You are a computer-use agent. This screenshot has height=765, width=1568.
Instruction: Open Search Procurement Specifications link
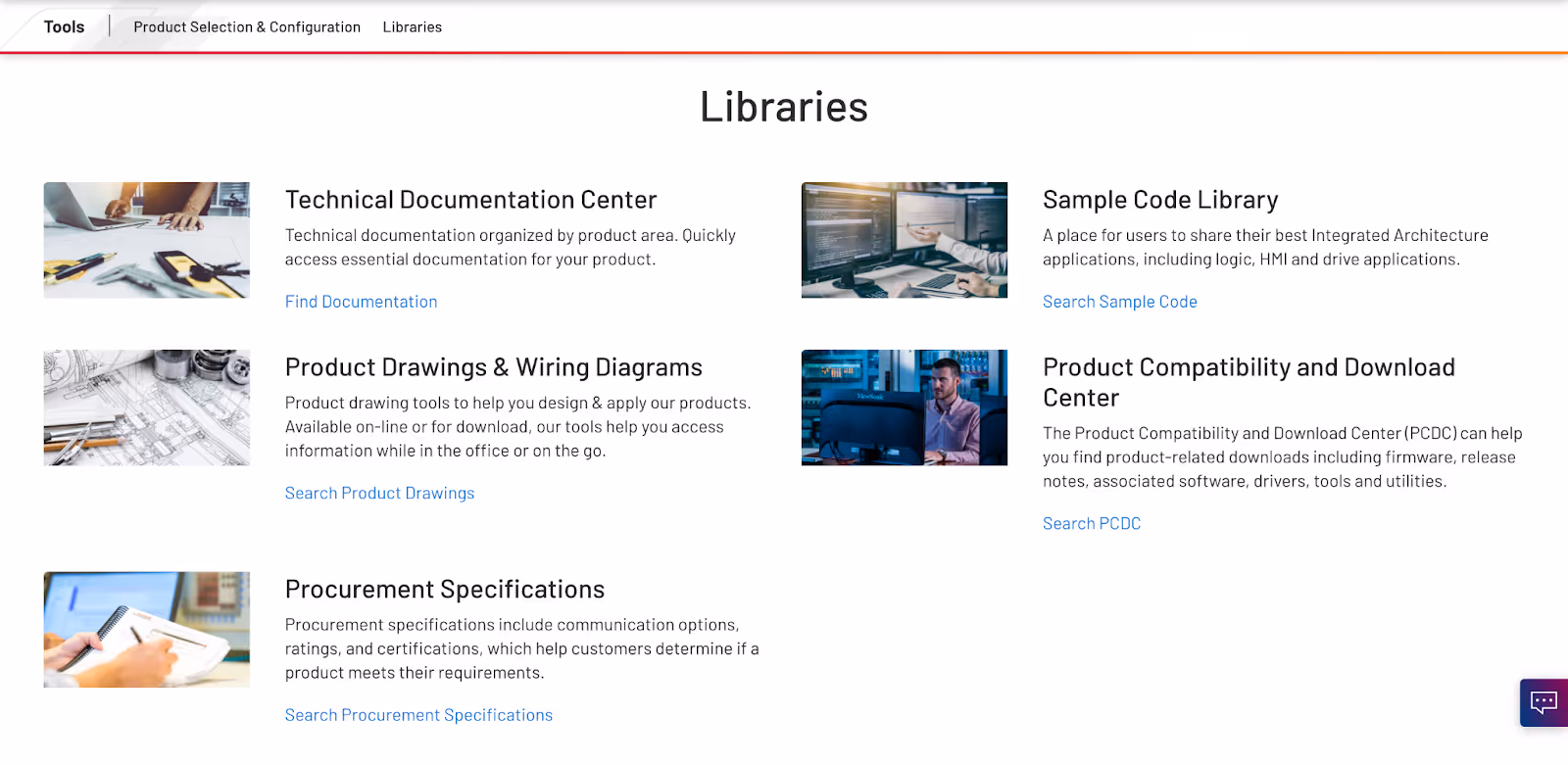pyautogui.click(x=418, y=715)
